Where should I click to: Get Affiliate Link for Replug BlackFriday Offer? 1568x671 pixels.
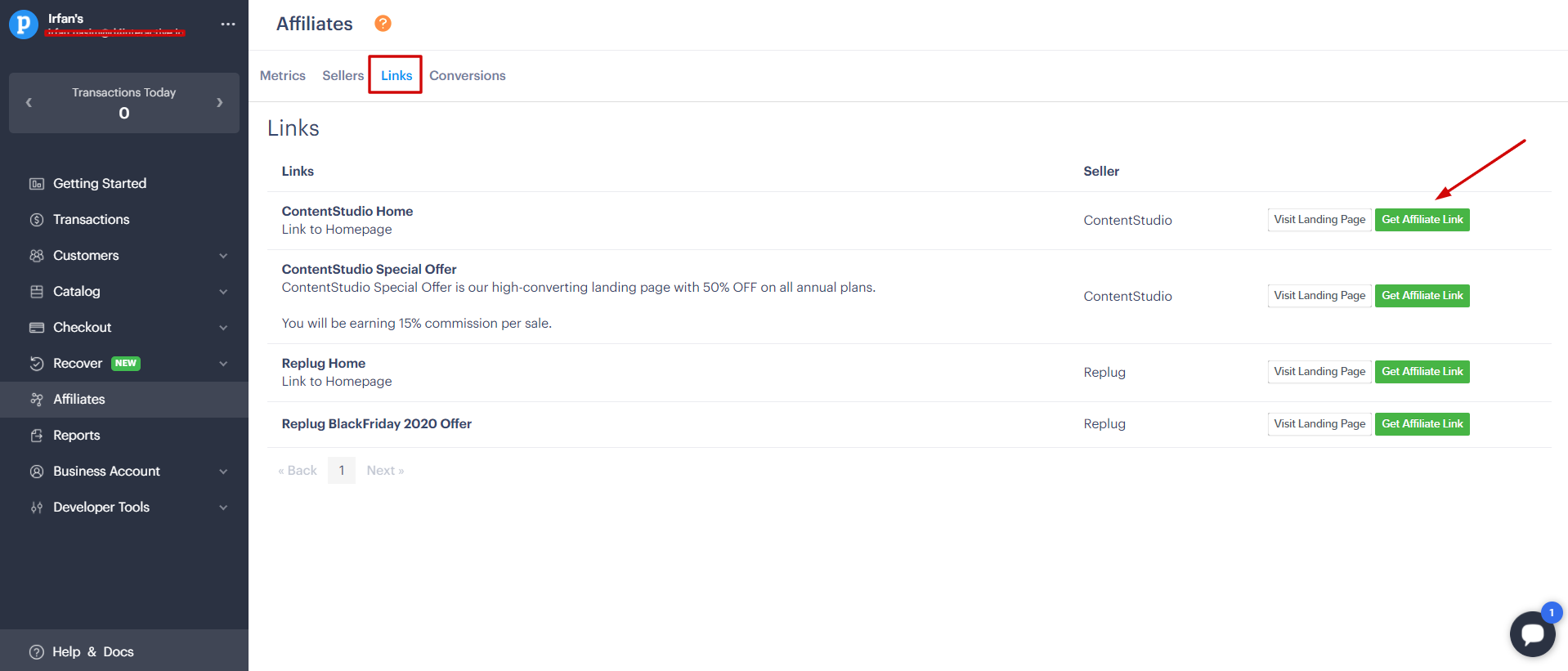click(x=1422, y=424)
